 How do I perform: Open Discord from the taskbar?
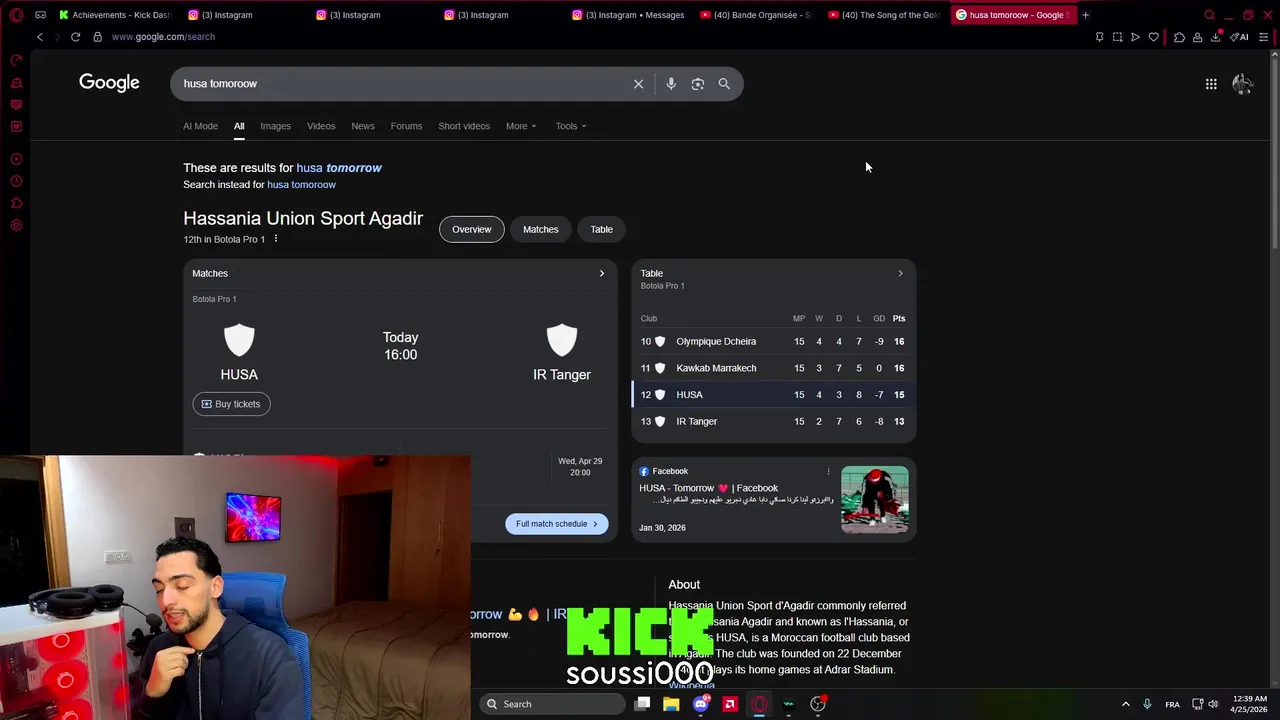701,704
